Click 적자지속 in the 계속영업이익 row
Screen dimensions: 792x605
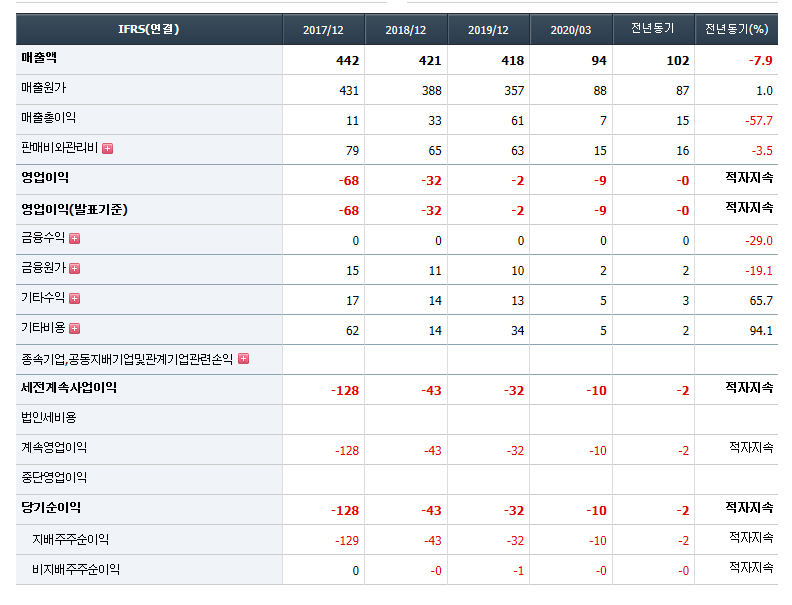[751, 447]
